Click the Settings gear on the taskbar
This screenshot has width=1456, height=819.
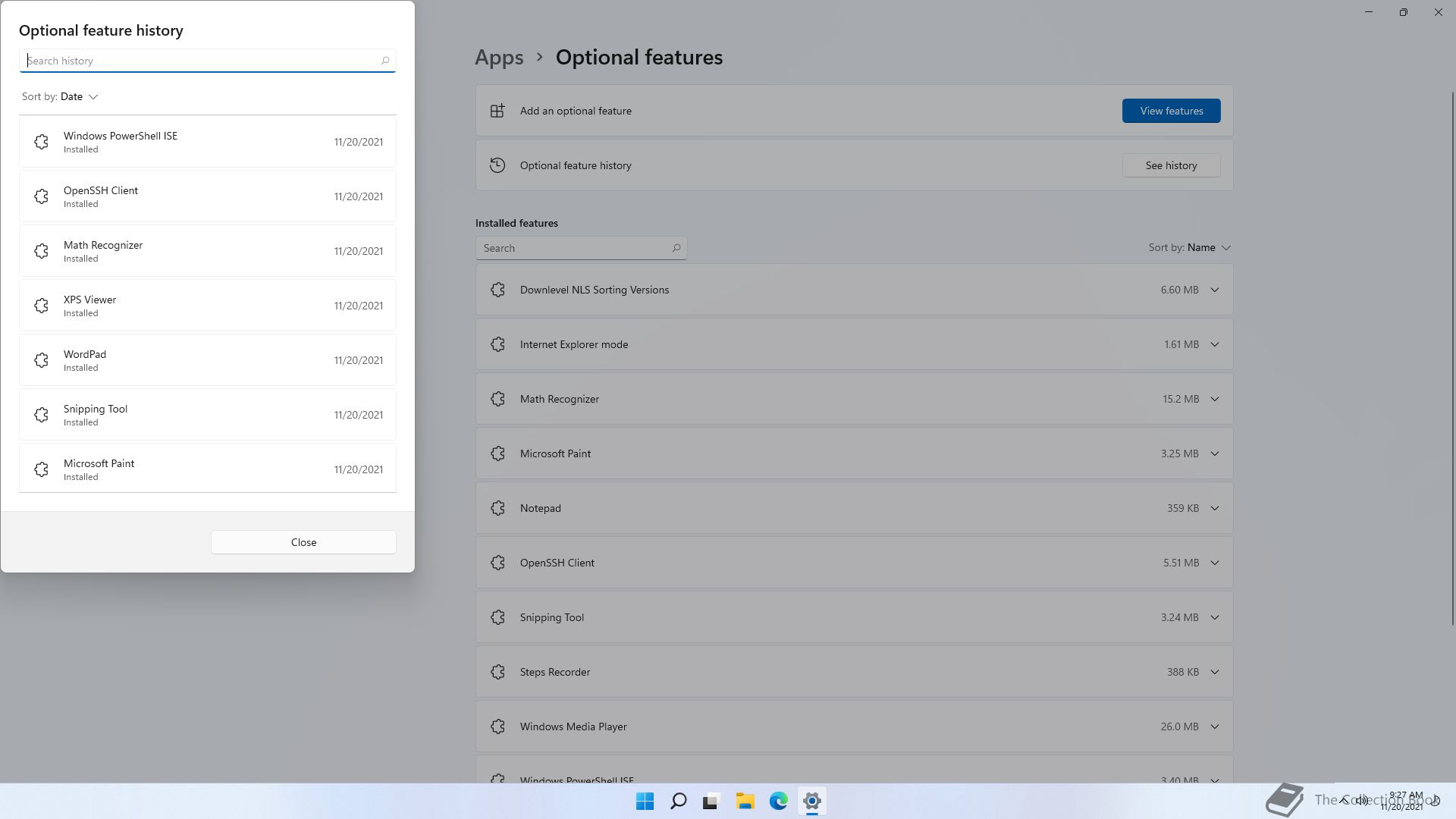coord(812,801)
